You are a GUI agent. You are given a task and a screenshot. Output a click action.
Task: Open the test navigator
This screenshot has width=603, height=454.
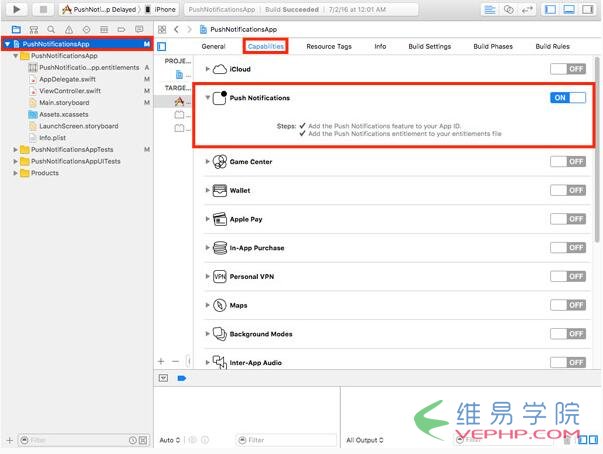point(87,30)
